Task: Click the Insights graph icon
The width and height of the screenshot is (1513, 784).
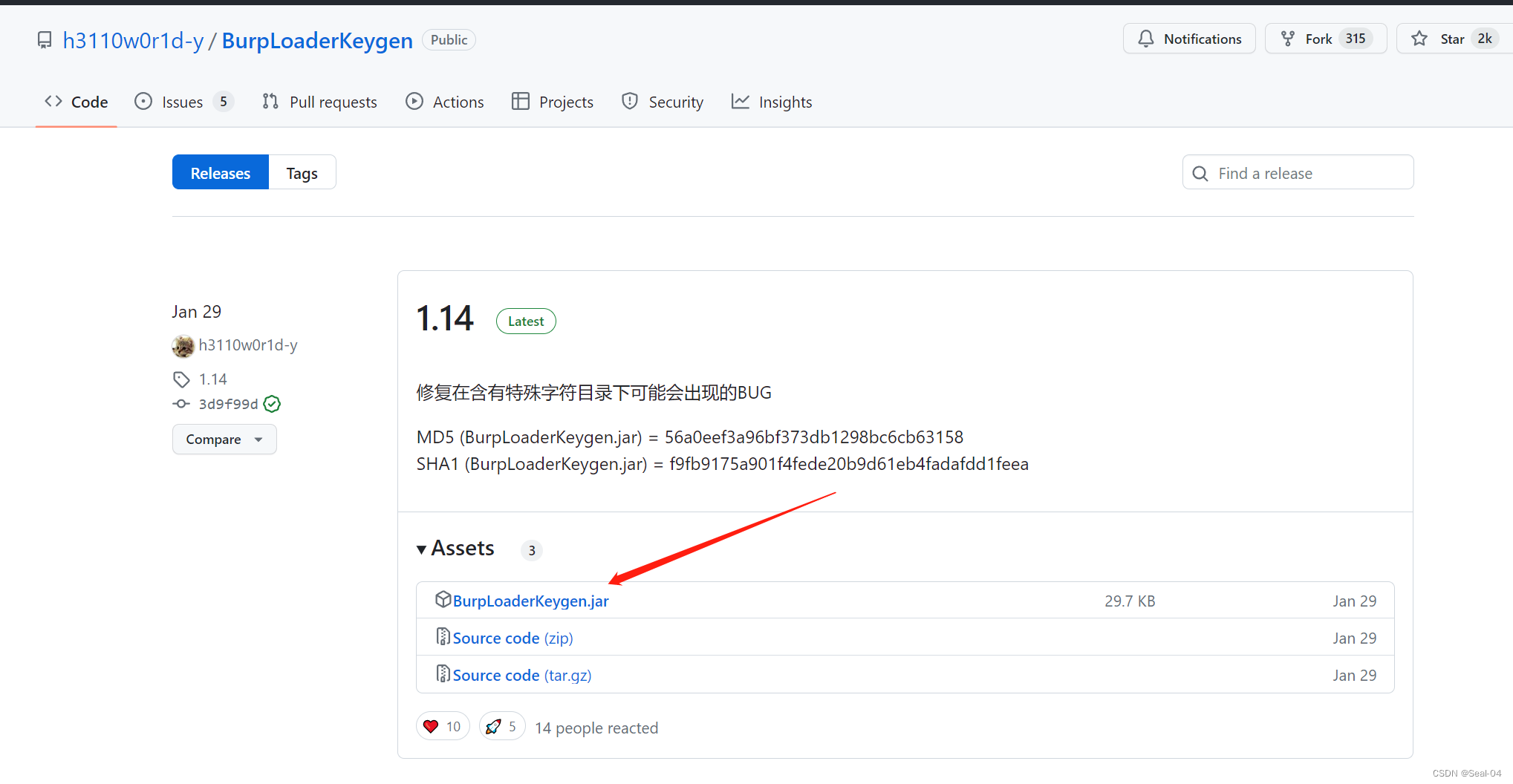Action: (740, 101)
